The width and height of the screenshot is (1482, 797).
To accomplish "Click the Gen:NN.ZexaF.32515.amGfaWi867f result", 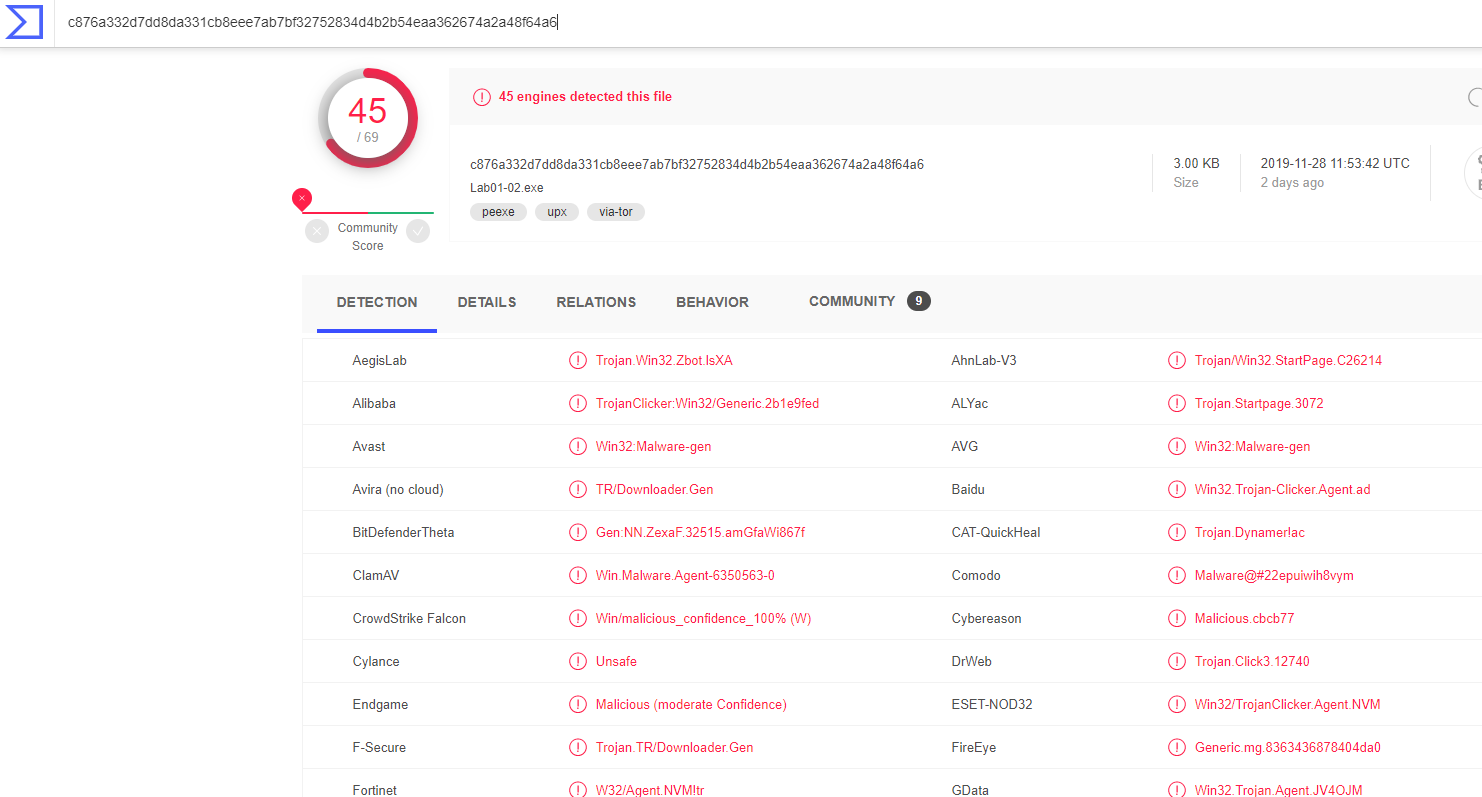I will 700,532.
